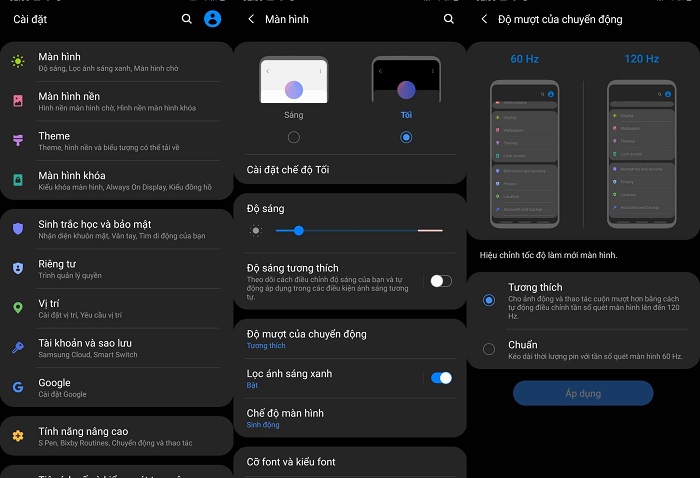Tap the Google logo icon
Image resolution: width=700 pixels, height=478 pixels.
18,387
